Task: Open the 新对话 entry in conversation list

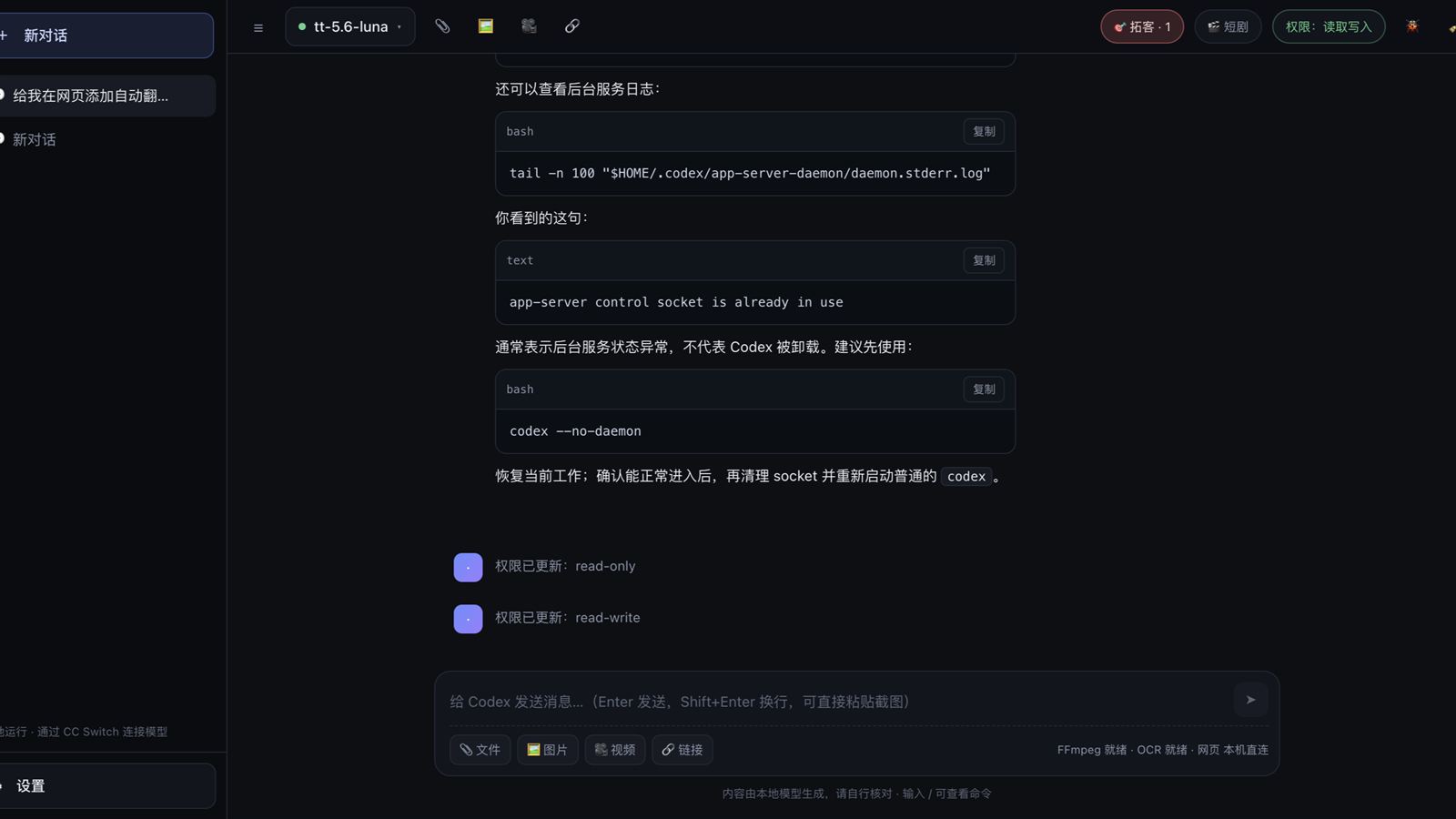Action: click(x=106, y=139)
